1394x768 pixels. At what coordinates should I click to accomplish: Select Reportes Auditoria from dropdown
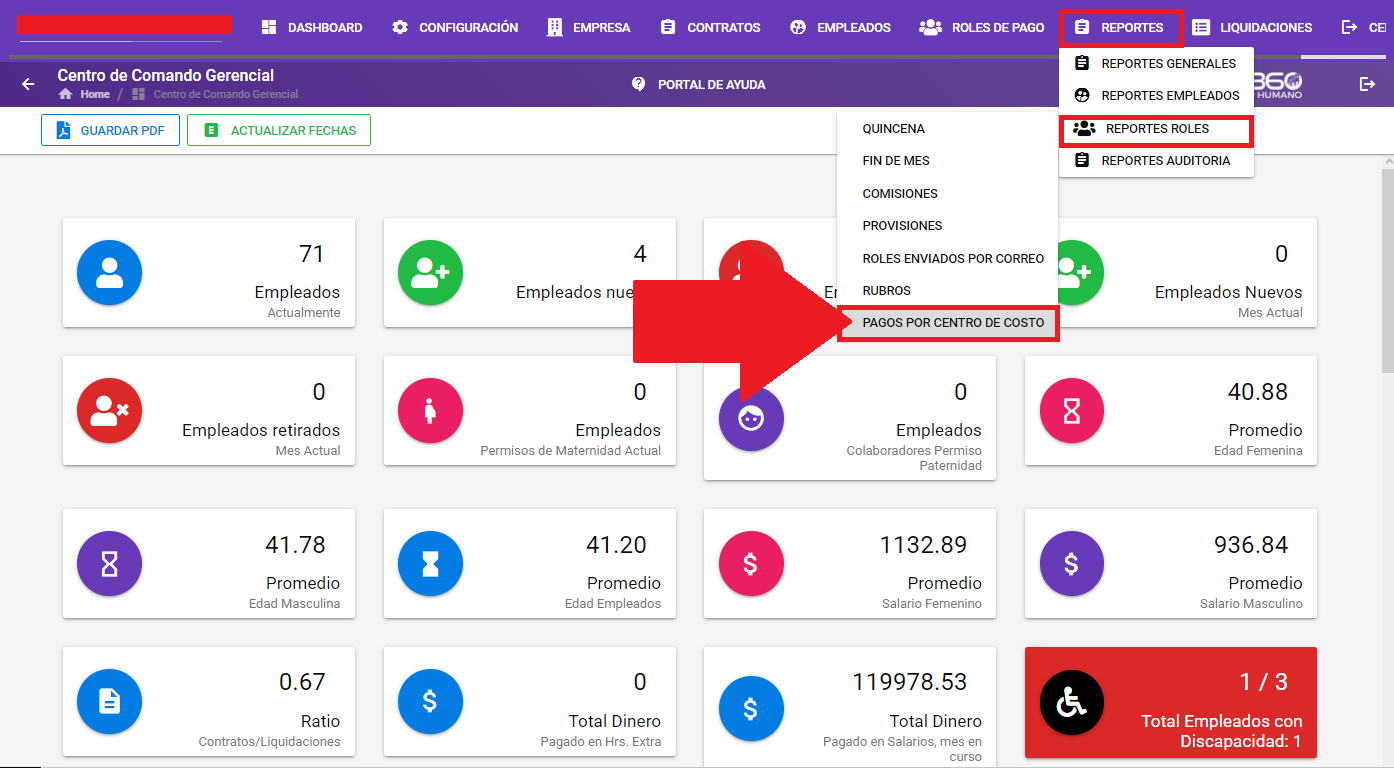tap(1156, 160)
